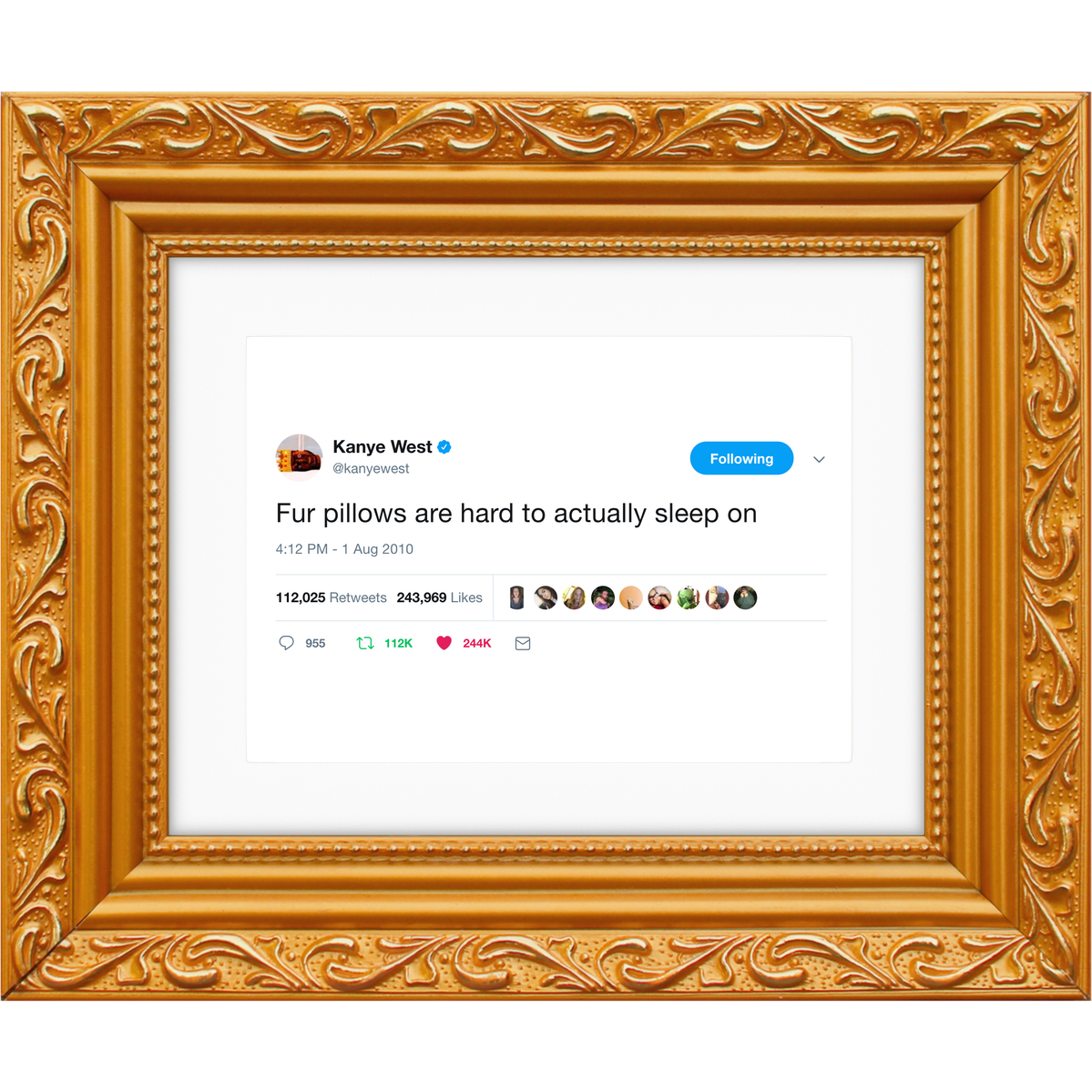Expand the tweet options chevron
Image resolution: width=1092 pixels, height=1092 pixels.
pyautogui.click(x=819, y=459)
